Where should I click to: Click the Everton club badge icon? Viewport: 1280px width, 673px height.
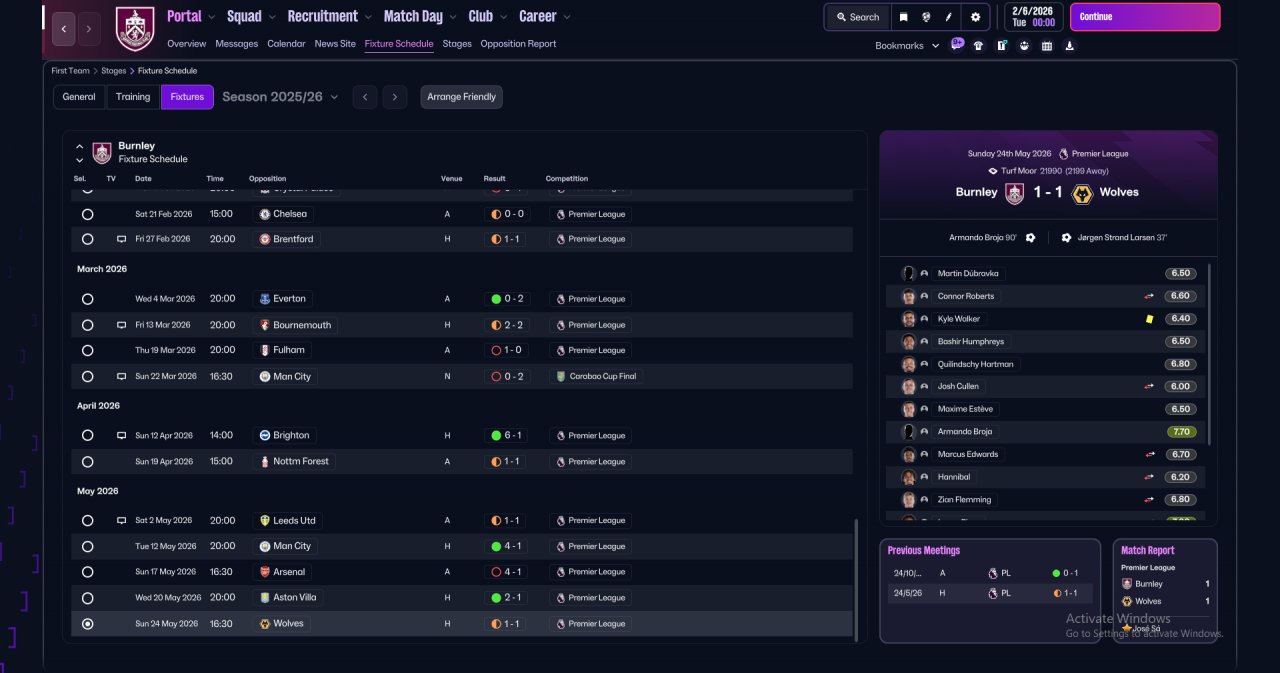(264, 299)
